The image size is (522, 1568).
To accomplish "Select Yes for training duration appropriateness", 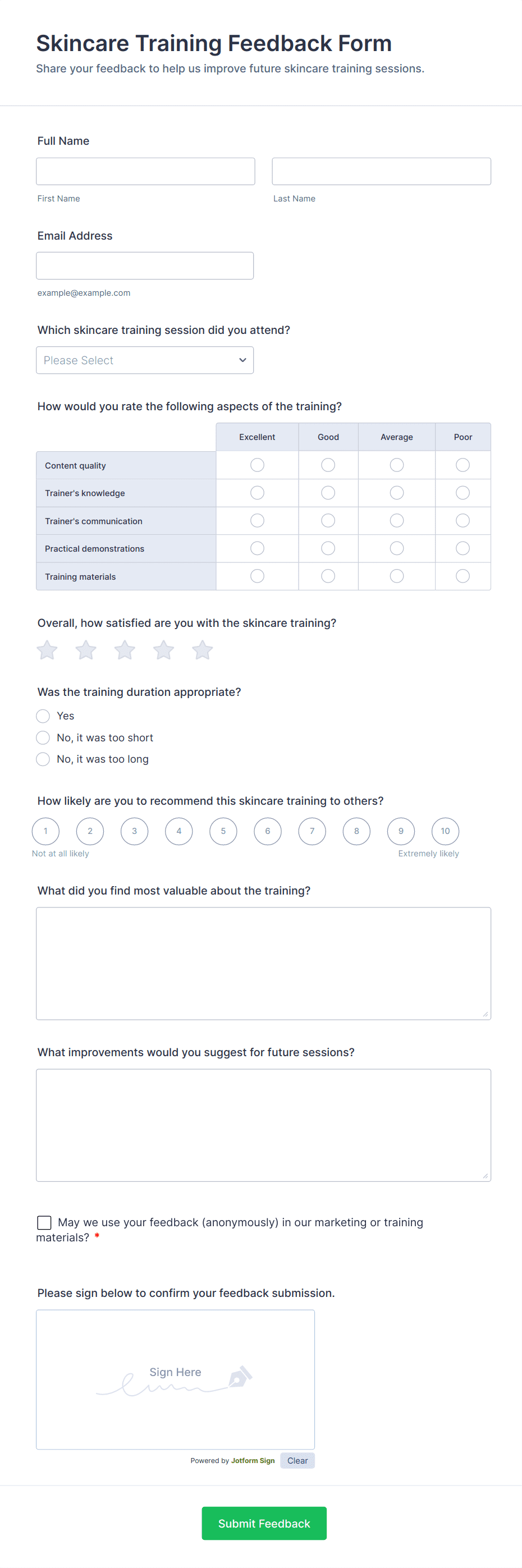I will click(43, 716).
